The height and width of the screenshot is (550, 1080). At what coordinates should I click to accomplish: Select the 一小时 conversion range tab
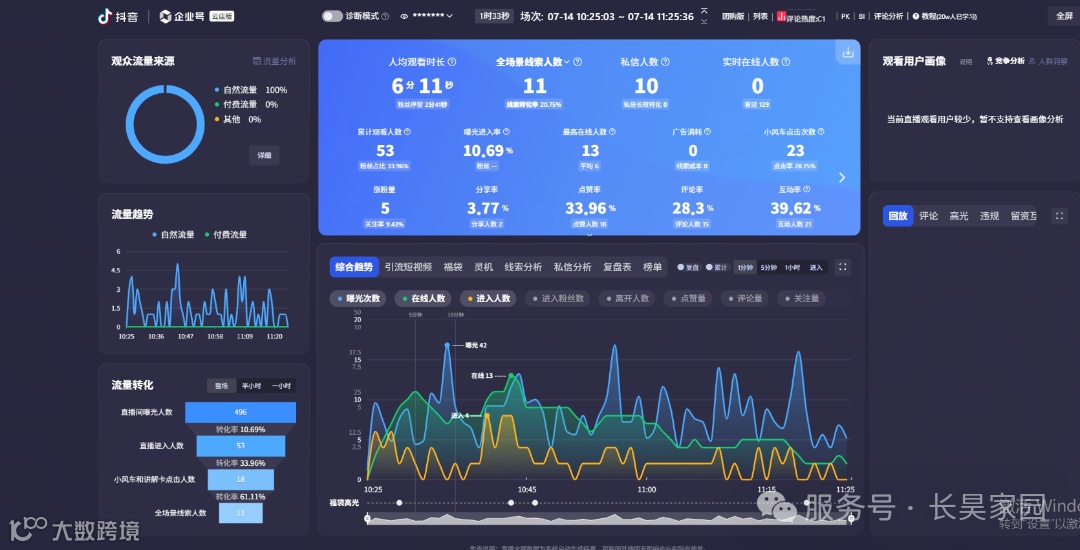[281, 386]
